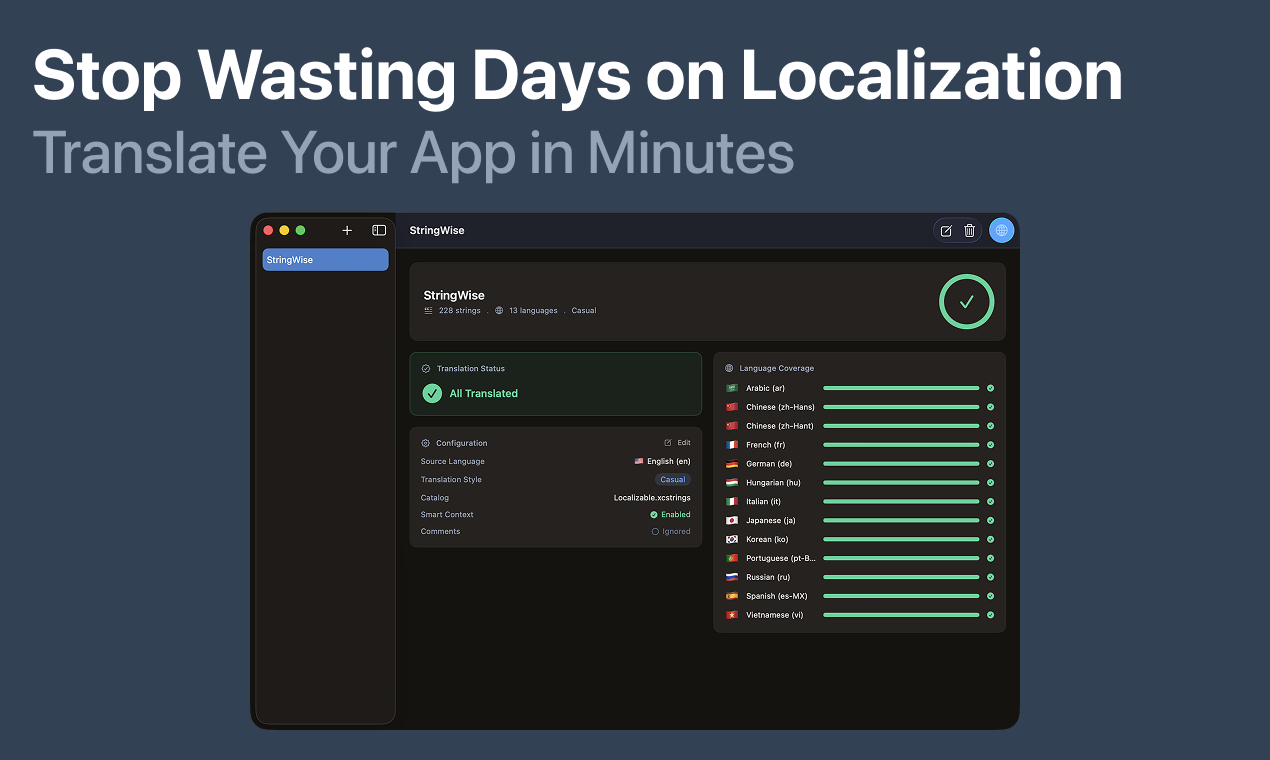Click the Arabic coverage progress bar

pos(901,388)
